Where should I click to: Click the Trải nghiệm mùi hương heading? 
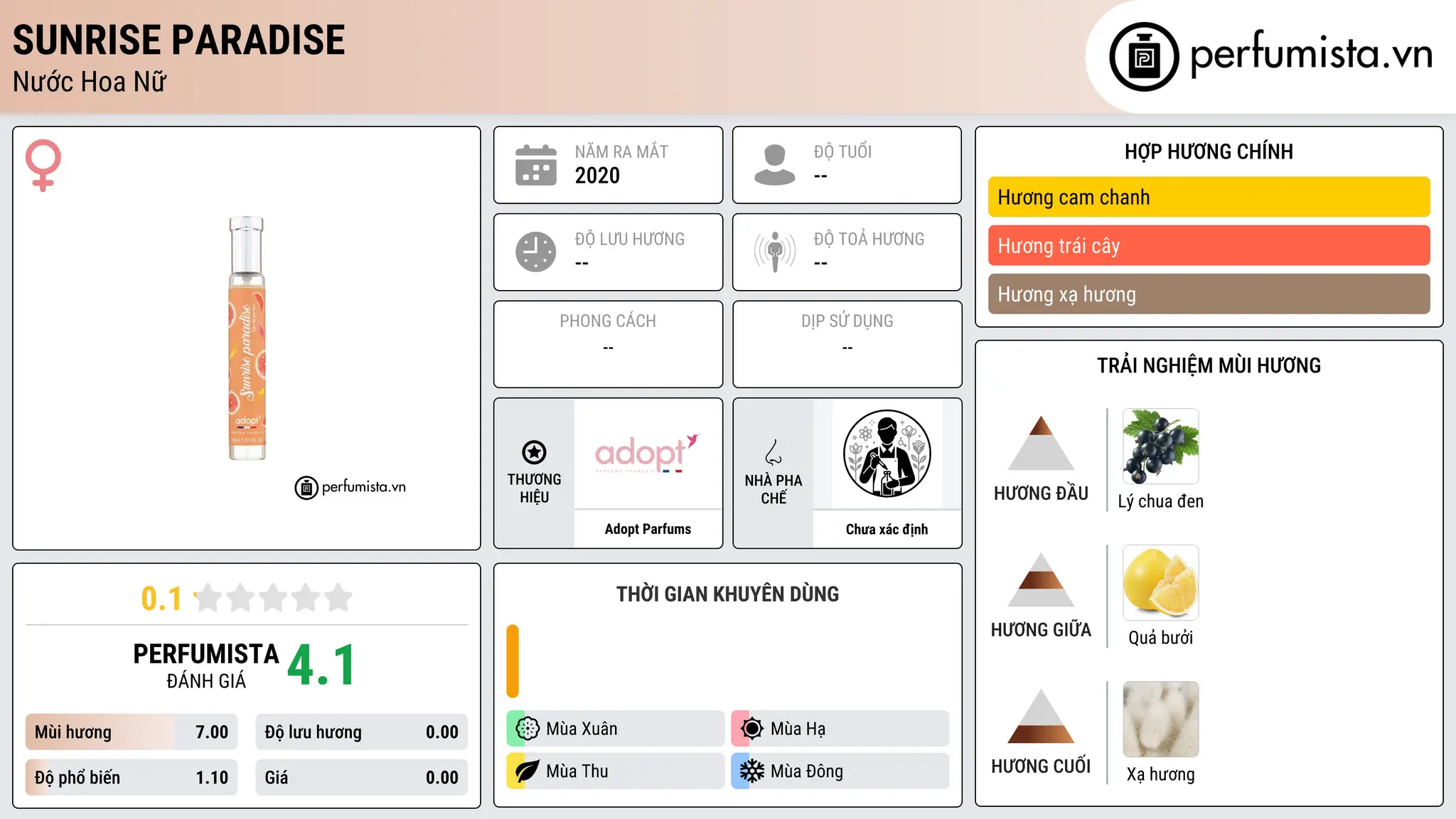(1209, 365)
